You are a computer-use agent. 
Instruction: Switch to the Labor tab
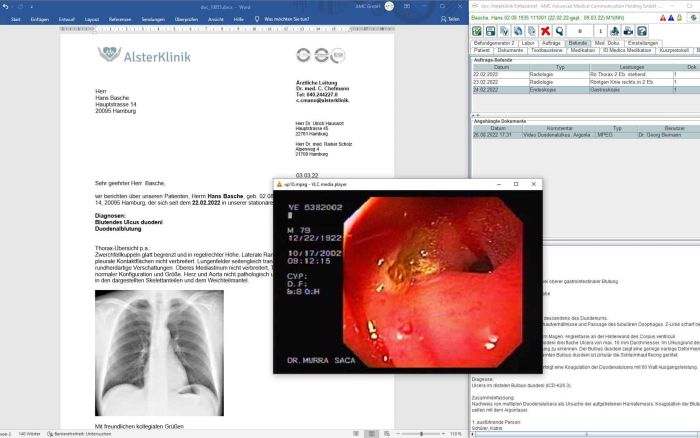pos(528,43)
